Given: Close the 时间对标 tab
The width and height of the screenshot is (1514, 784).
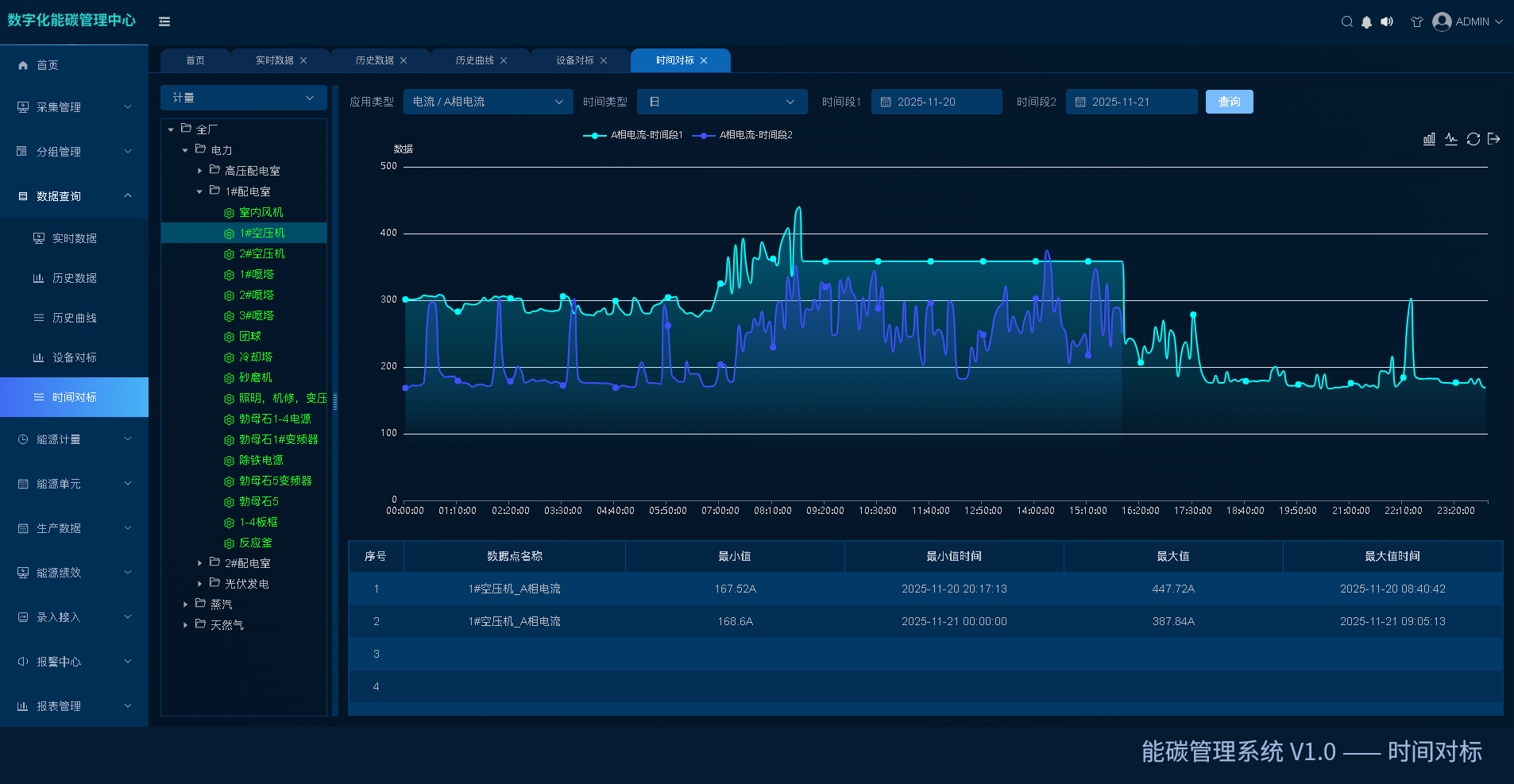Looking at the screenshot, I should tap(704, 60).
